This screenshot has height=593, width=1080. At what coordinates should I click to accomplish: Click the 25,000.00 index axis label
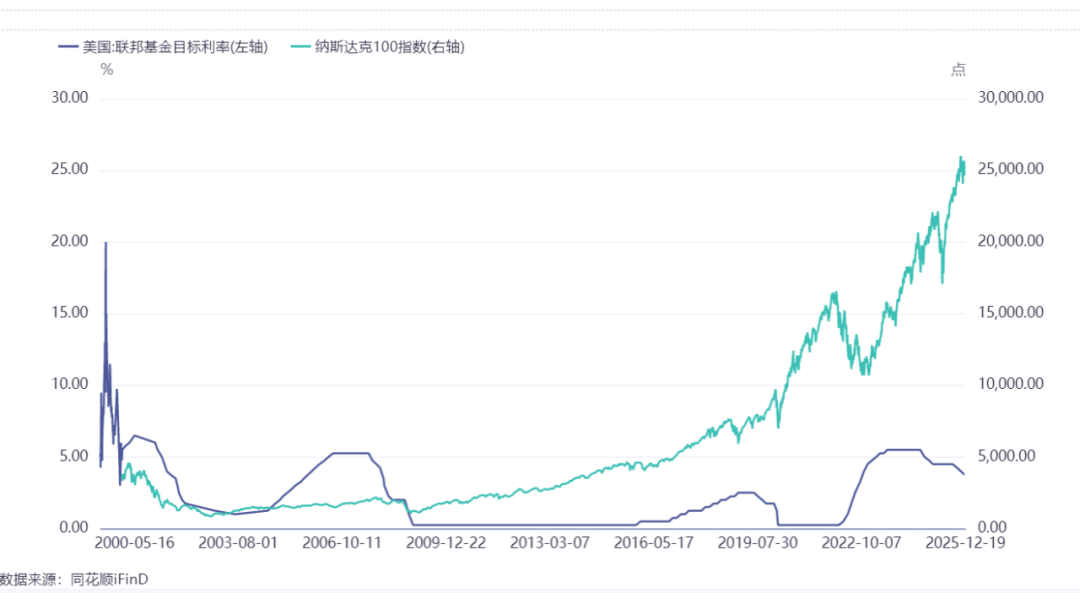pos(1011,169)
